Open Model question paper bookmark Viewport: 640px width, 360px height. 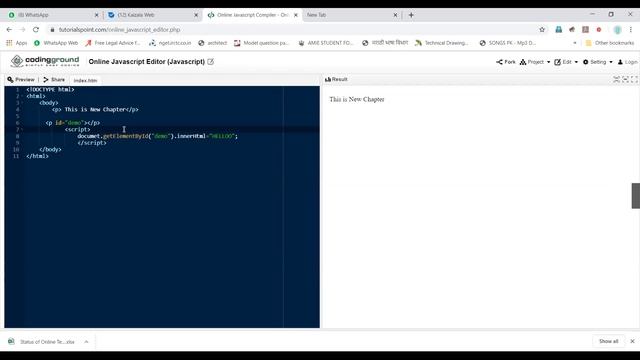(262, 43)
